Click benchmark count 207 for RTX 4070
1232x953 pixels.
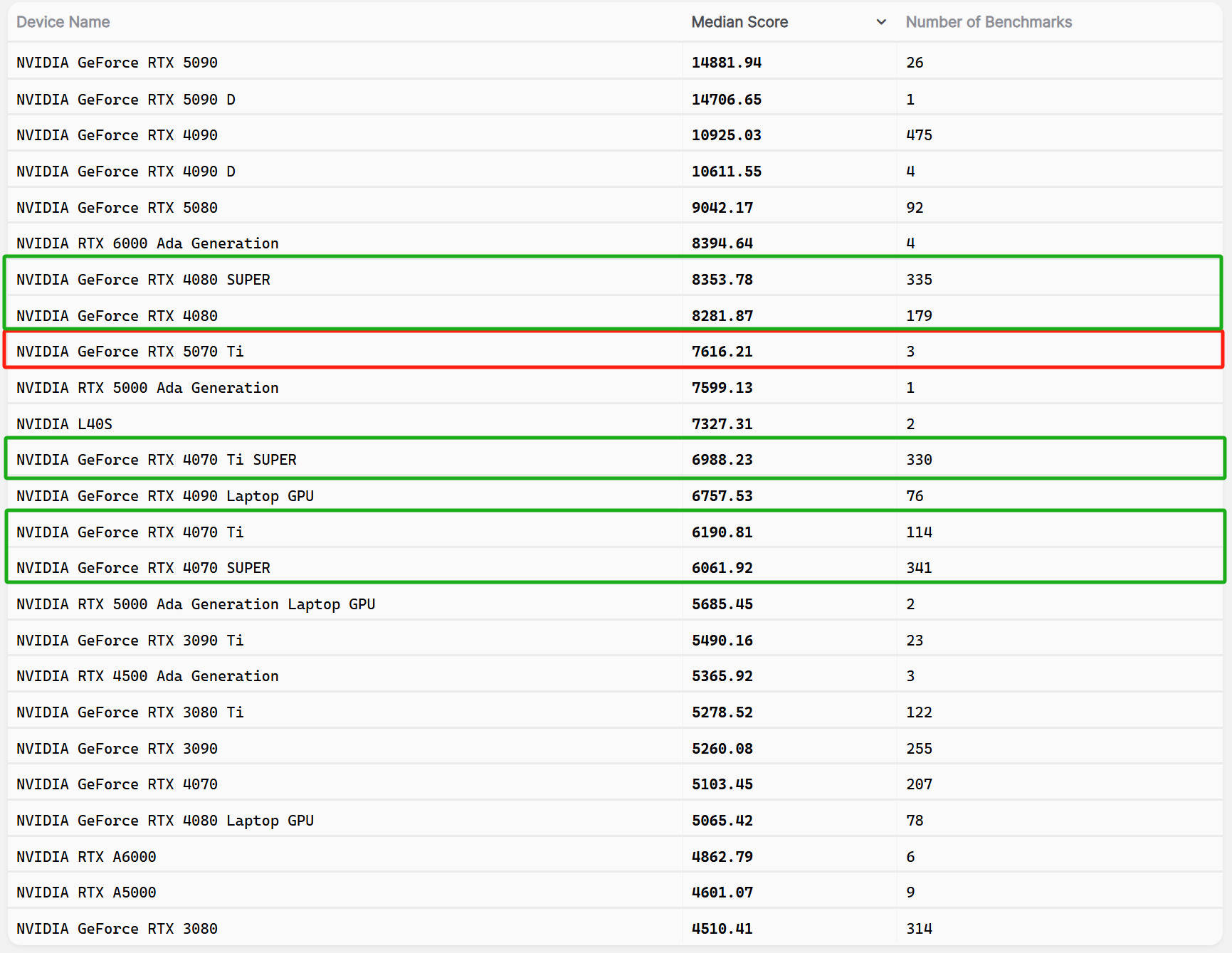(x=919, y=784)
